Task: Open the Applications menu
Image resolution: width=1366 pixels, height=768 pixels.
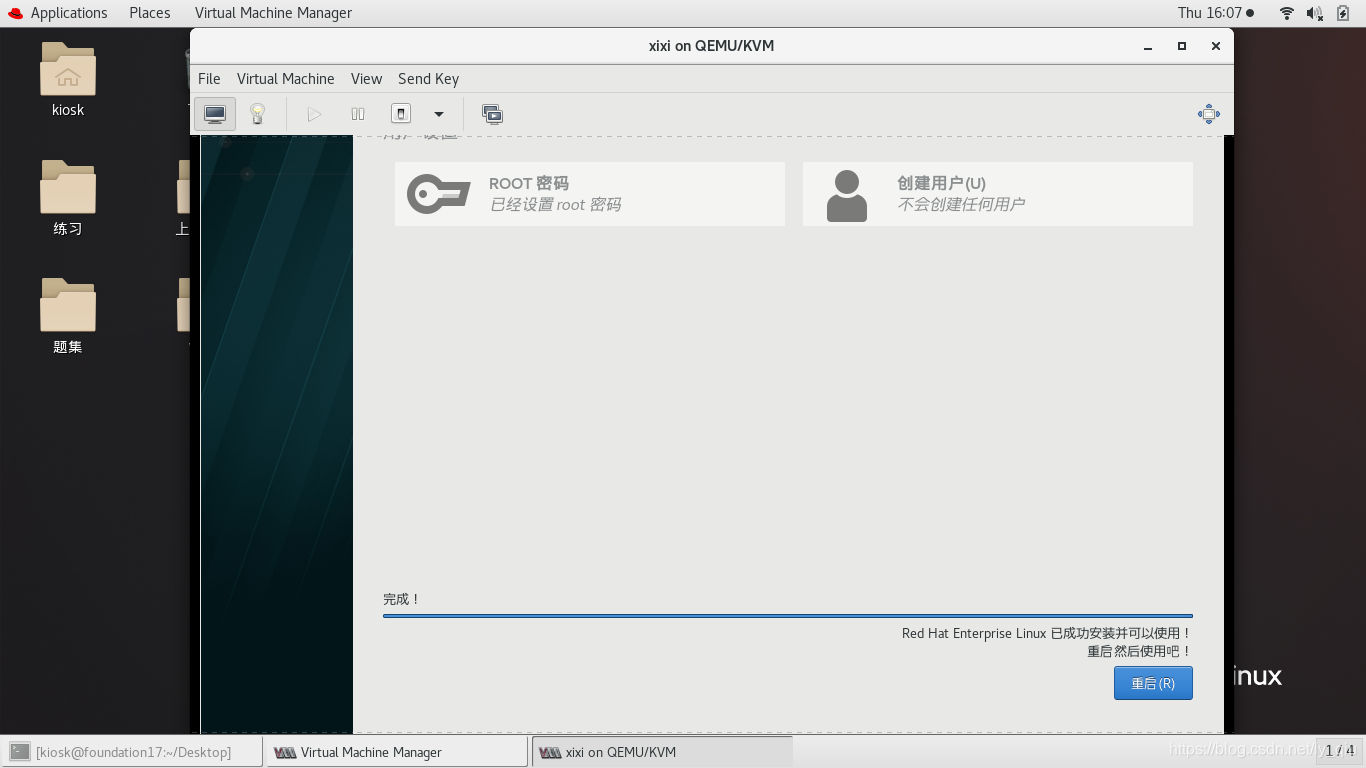Action: (69, 13)
